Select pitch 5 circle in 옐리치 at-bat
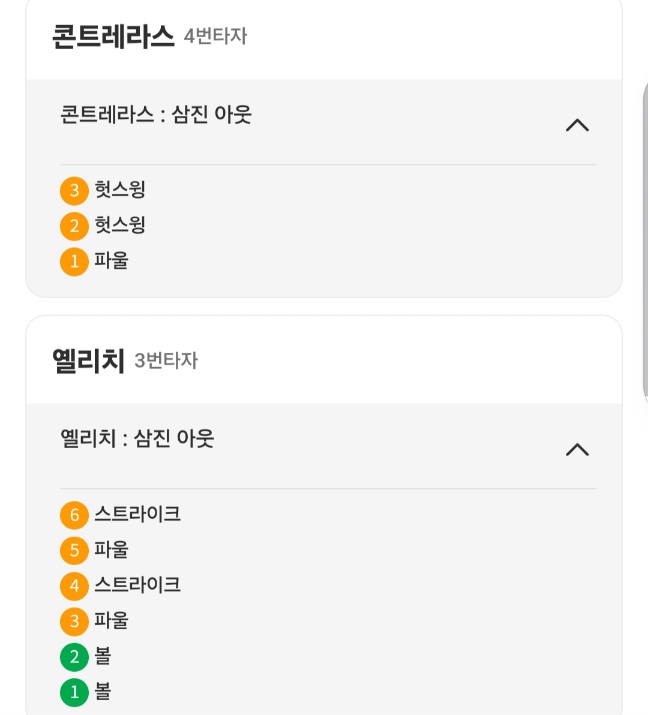Viewport: 648px width, 715px height. 74,550
